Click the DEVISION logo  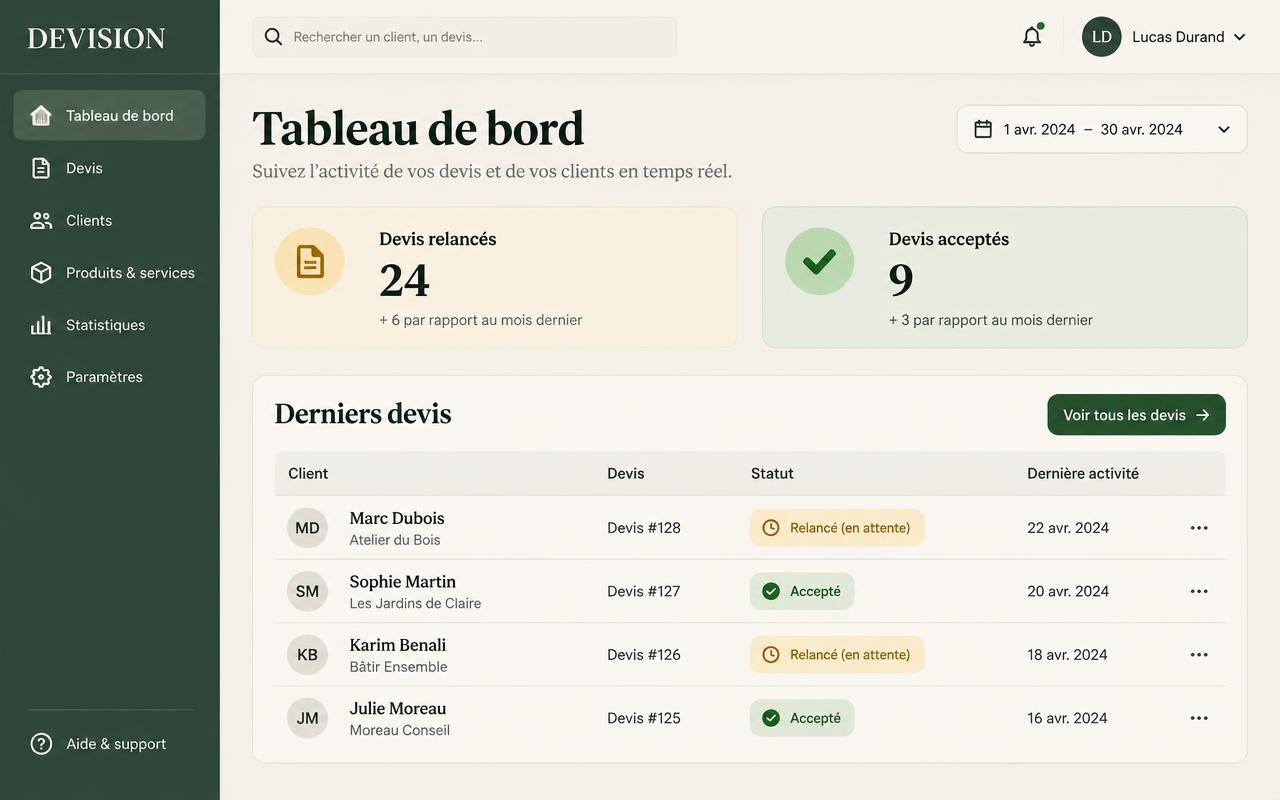tap(96, 38)
